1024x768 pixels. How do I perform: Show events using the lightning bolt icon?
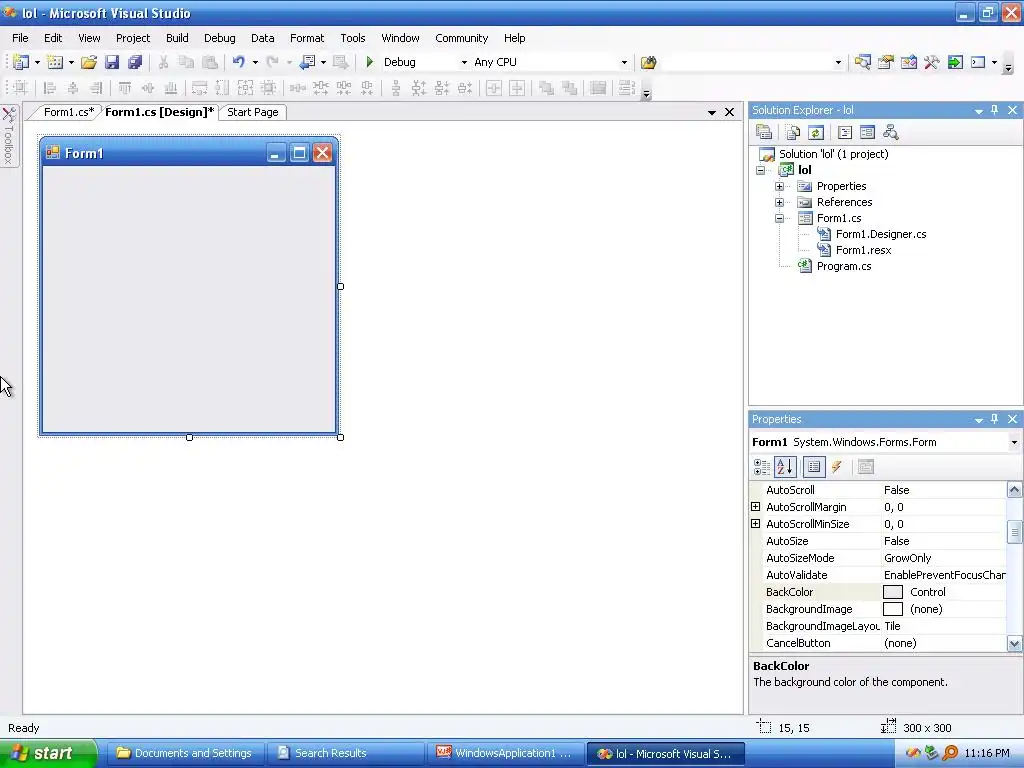(x=837, y=466)
